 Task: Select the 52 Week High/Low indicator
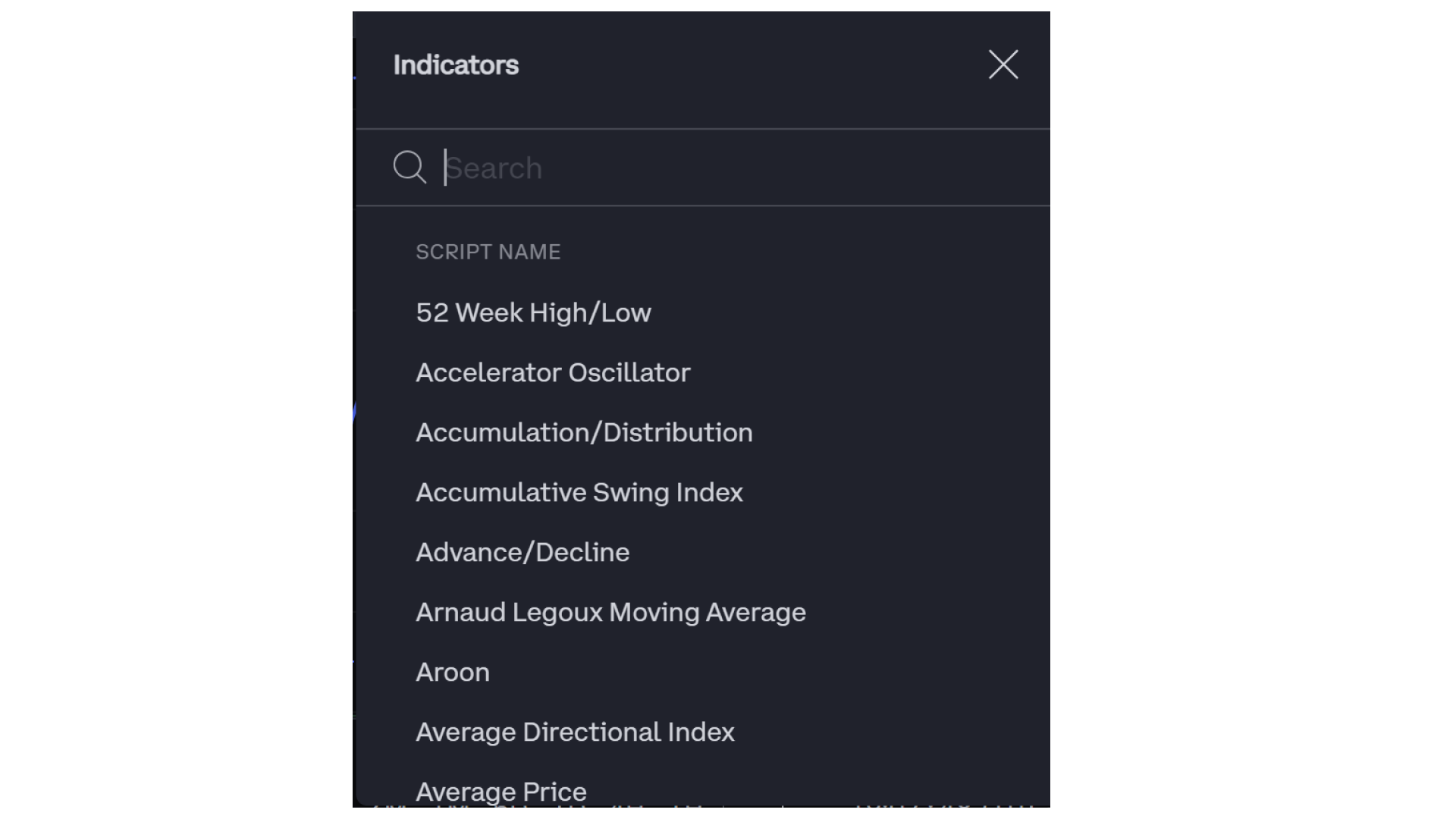click(x=533, y=312)
